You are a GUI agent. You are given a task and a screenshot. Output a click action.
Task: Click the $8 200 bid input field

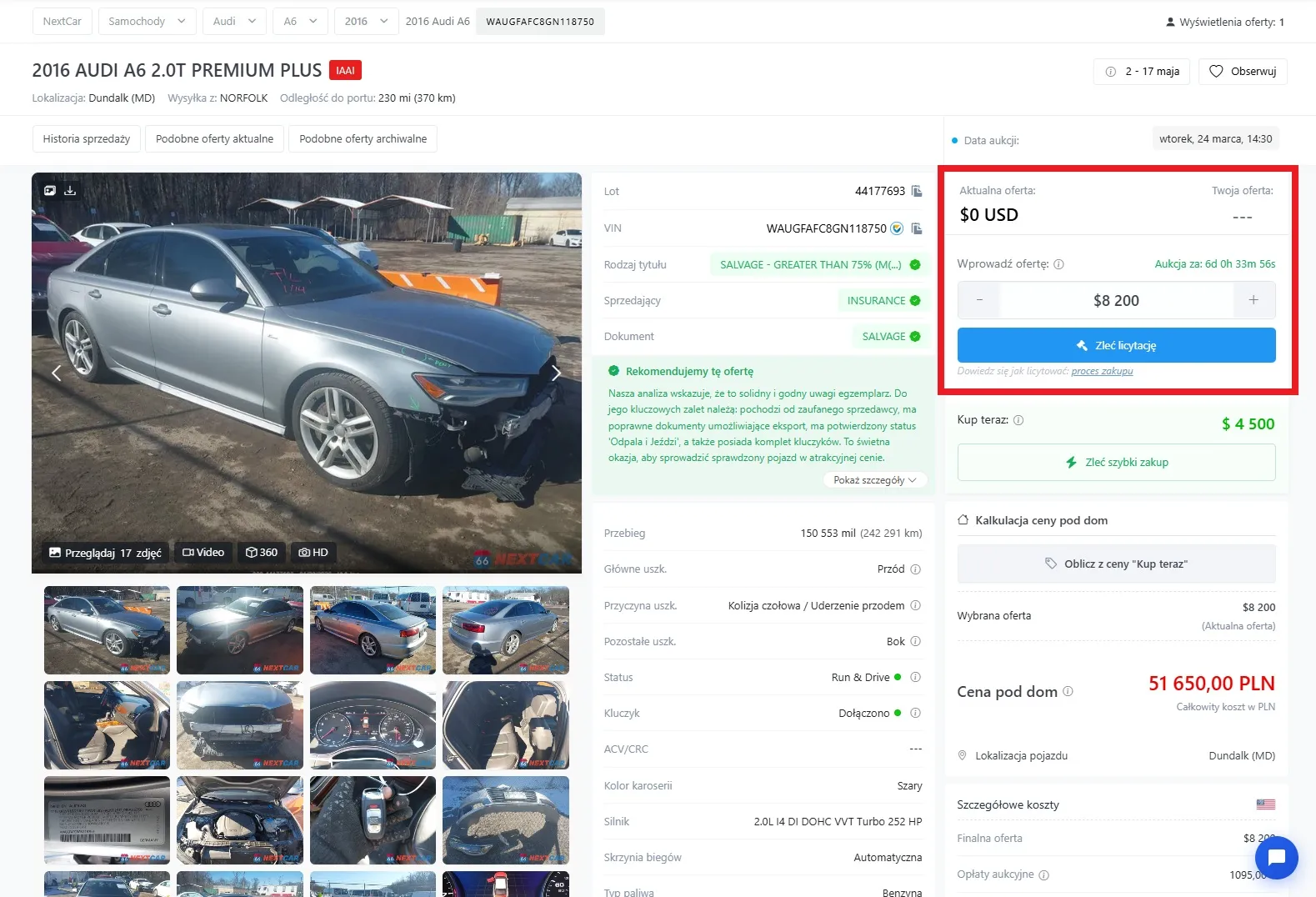tap(1116, 301)
